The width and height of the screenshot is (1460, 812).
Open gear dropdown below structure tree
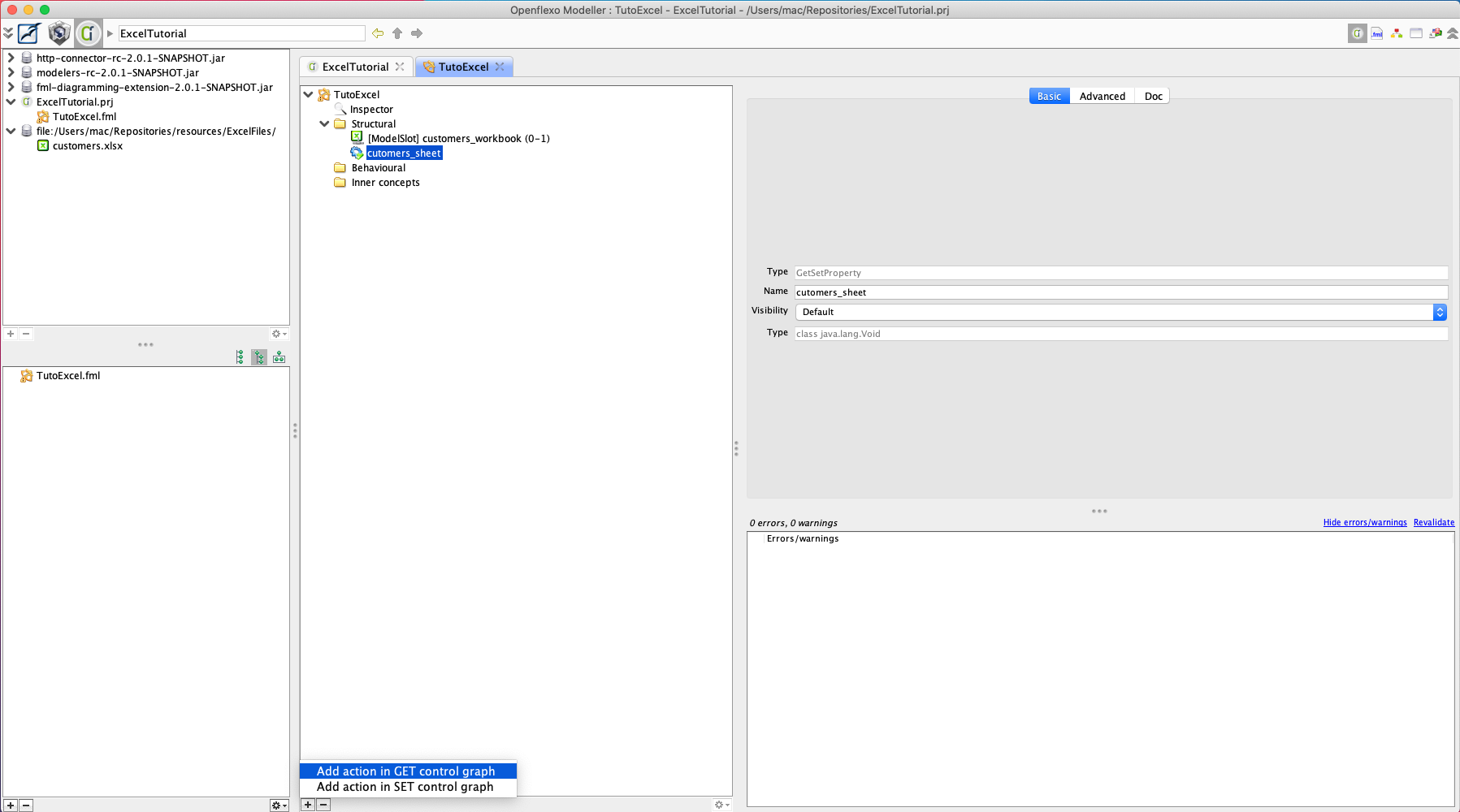721,805
